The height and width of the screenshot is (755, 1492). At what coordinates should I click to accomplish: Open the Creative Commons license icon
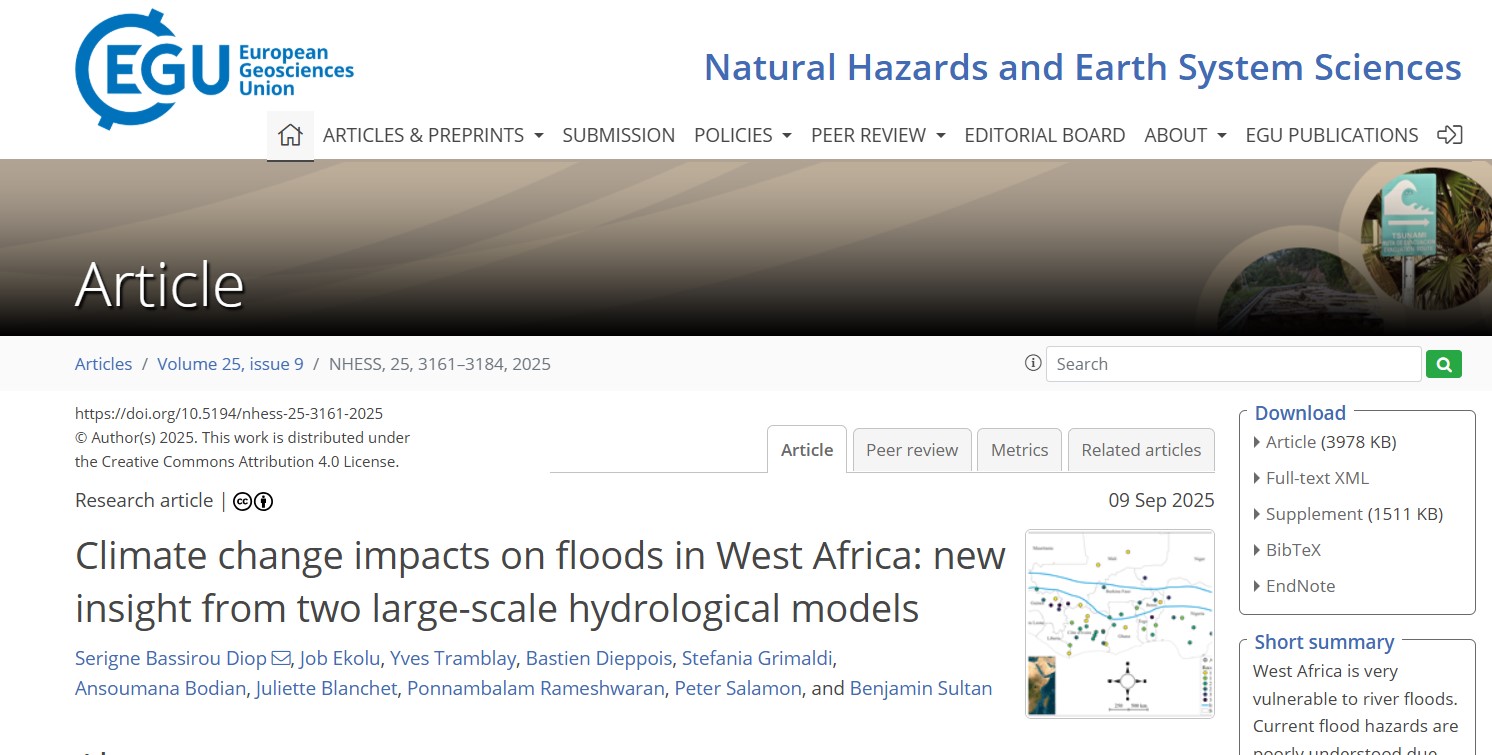click(x=253, y=501)
